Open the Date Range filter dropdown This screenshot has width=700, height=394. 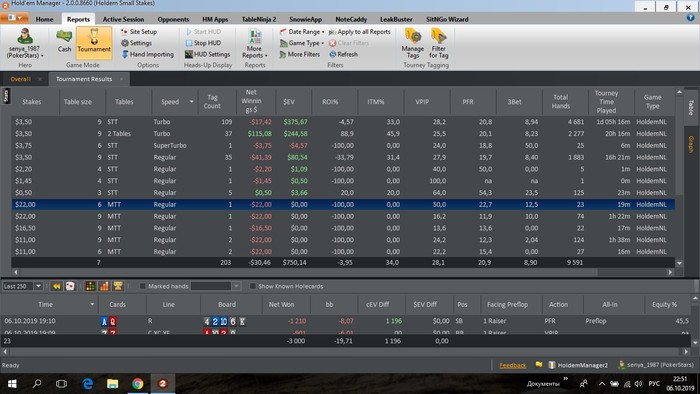point(302,32)
